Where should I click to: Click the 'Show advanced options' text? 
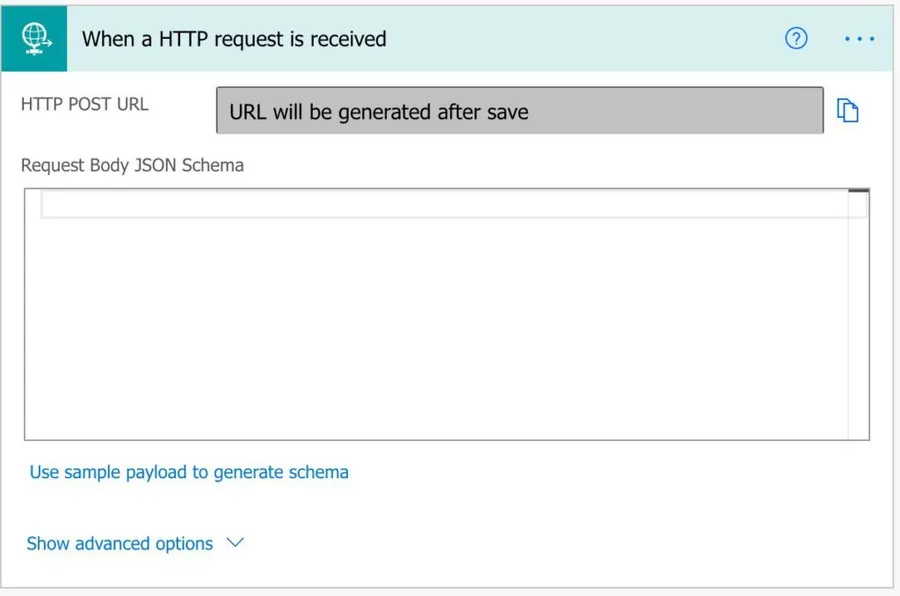pos(119,544)
